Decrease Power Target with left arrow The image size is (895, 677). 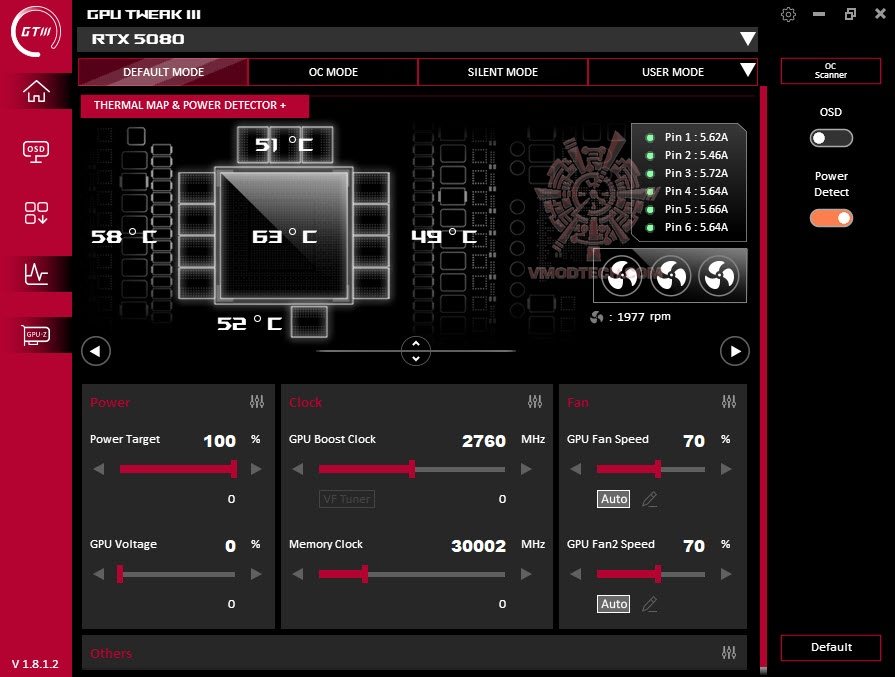point(99,469)
